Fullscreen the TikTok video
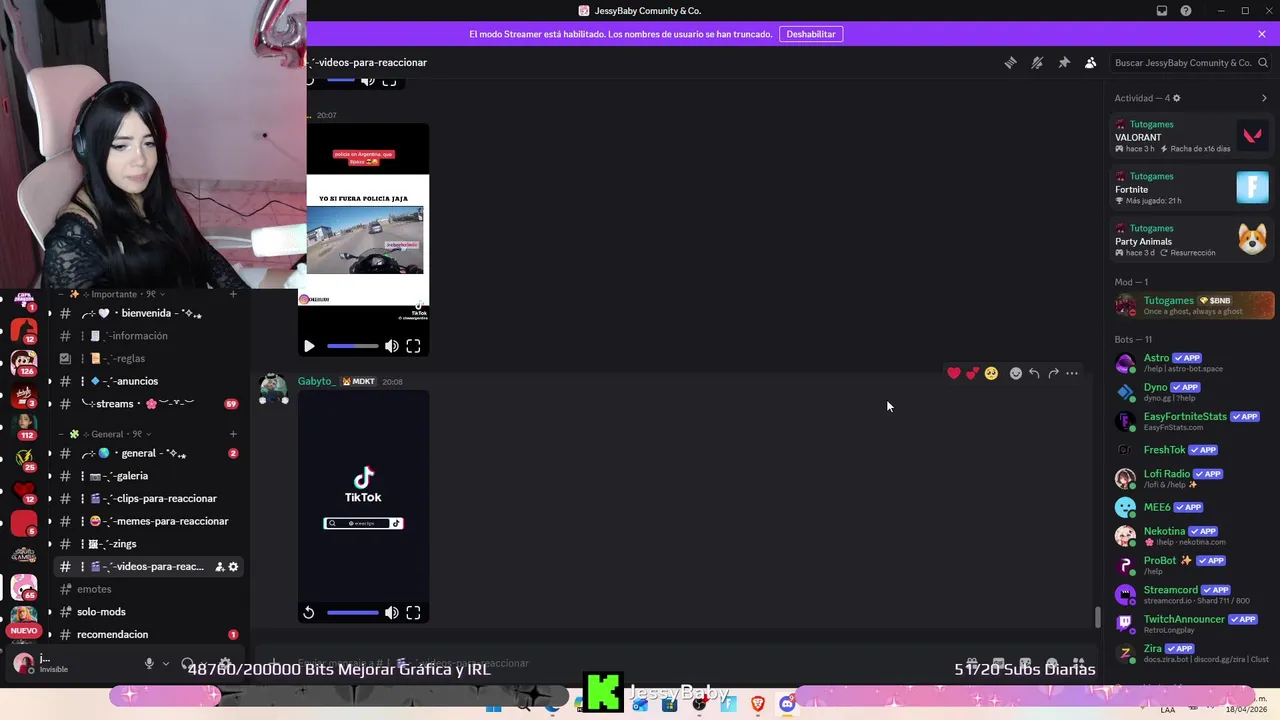Viewport: 1280px width, 720px height. tap(413, 613)
